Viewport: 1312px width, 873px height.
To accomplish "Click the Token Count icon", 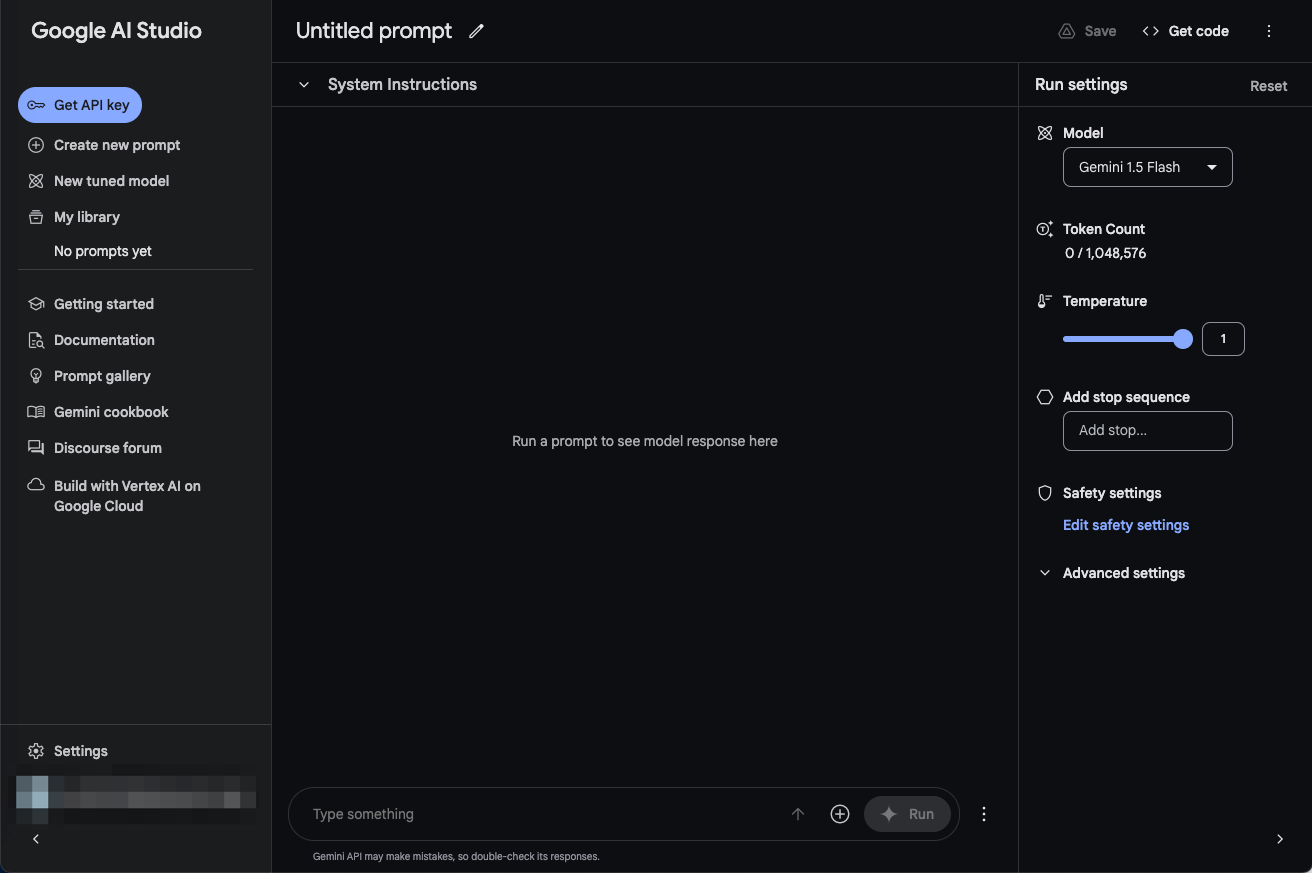I will (1045, 229).
